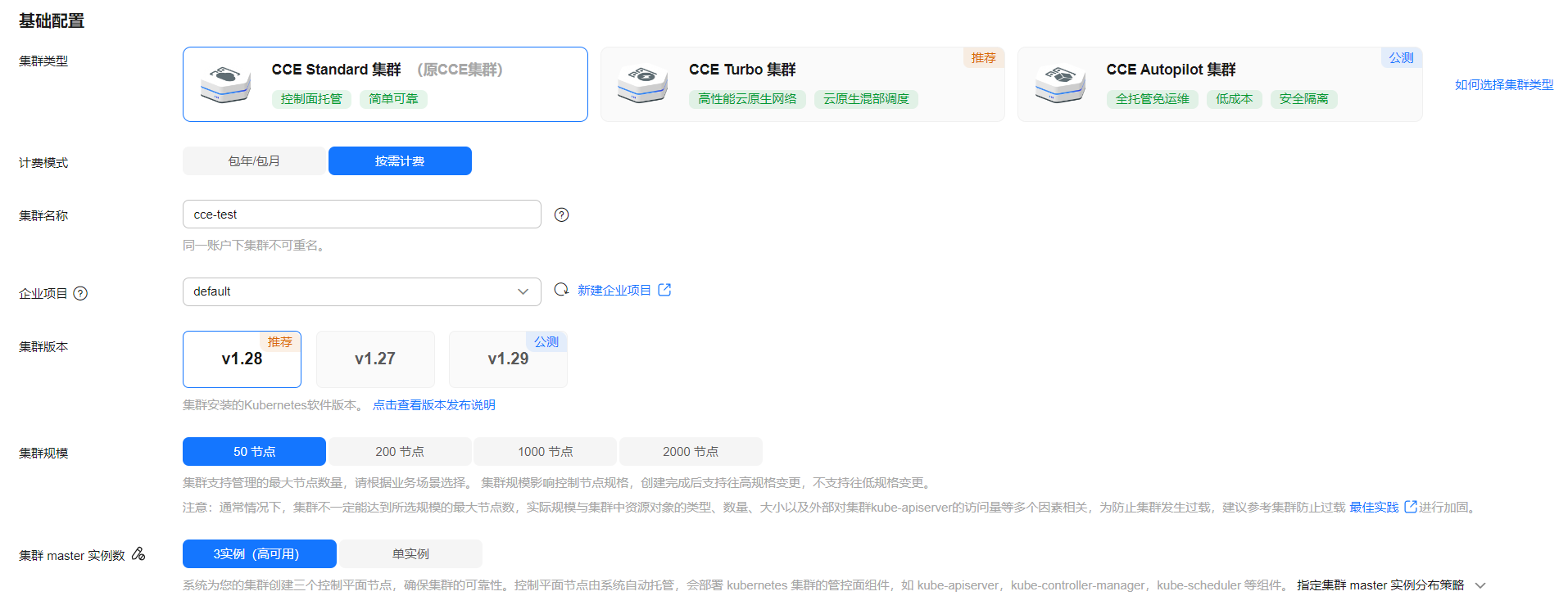Select the CCE Turbo 集群 card

[803, 84]
